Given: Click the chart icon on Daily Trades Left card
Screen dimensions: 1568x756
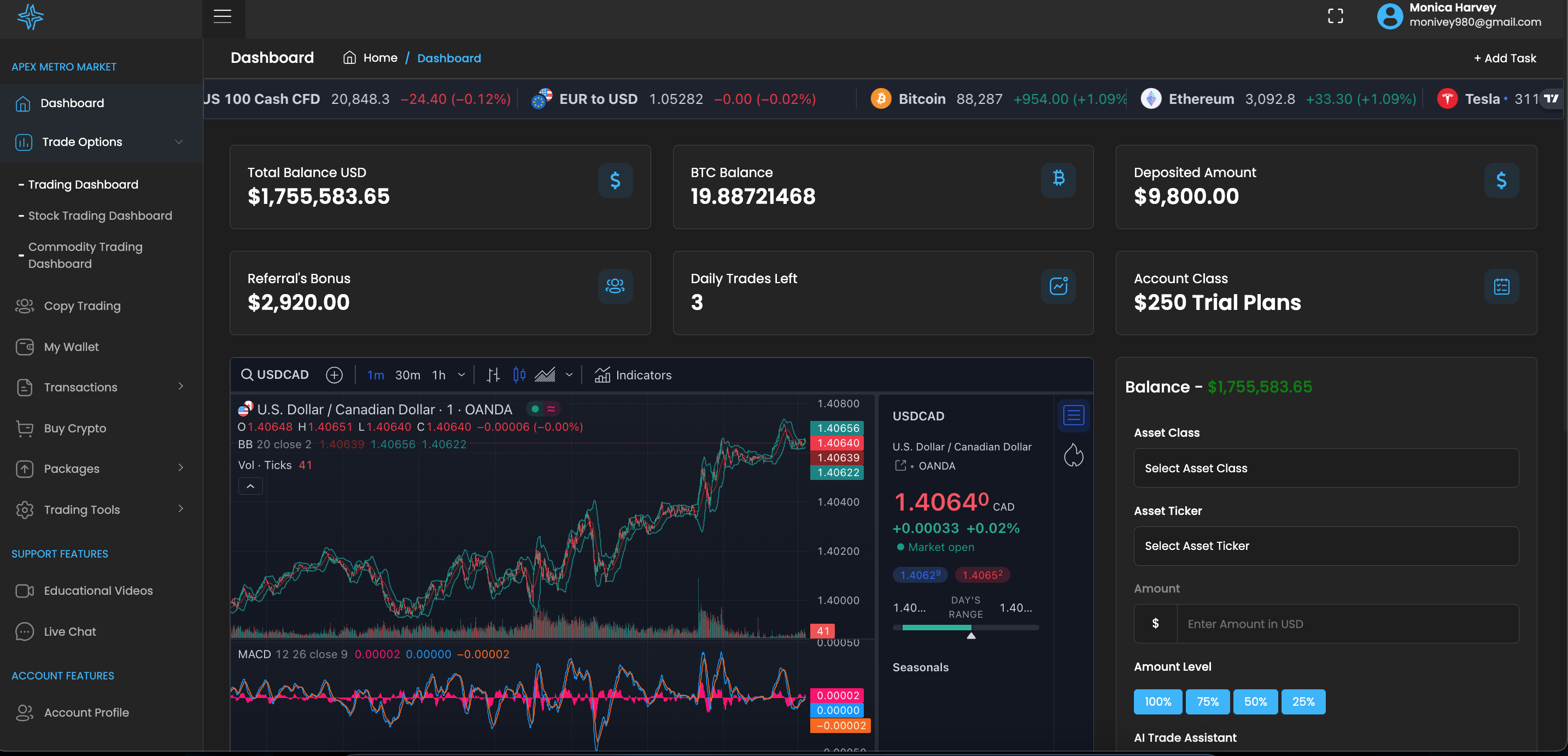Looking at the screenshot, I should coord(1058,286).
